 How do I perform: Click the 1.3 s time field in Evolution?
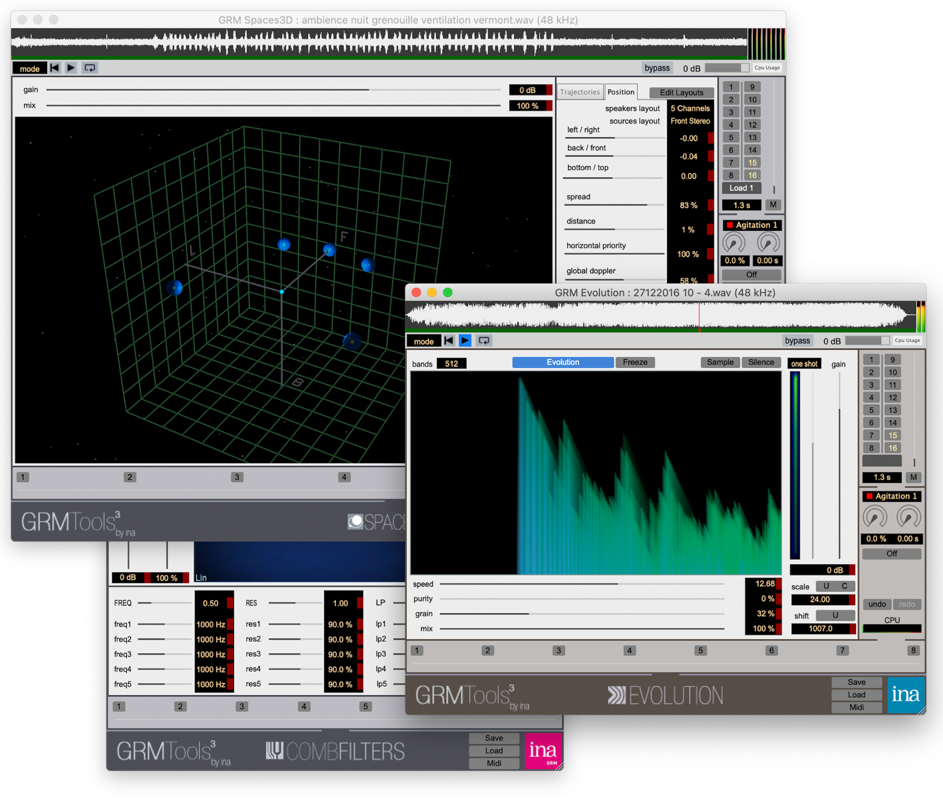tap(882, 477)
